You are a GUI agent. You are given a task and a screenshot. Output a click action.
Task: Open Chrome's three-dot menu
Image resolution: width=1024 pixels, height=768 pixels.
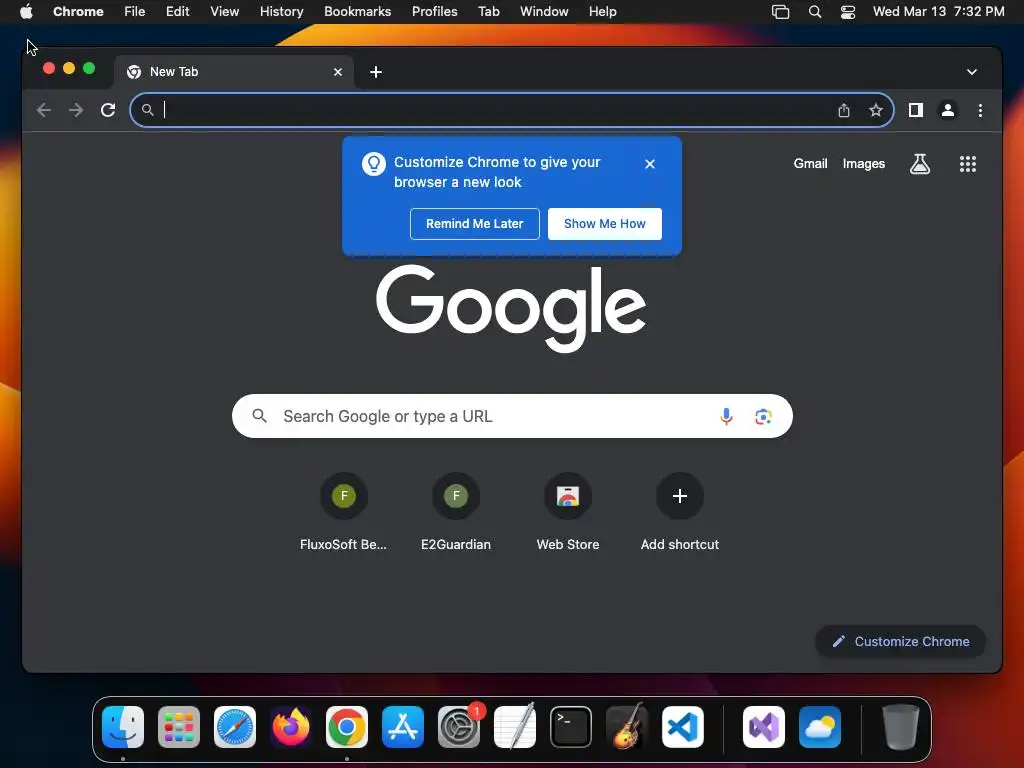click(980, 110)
